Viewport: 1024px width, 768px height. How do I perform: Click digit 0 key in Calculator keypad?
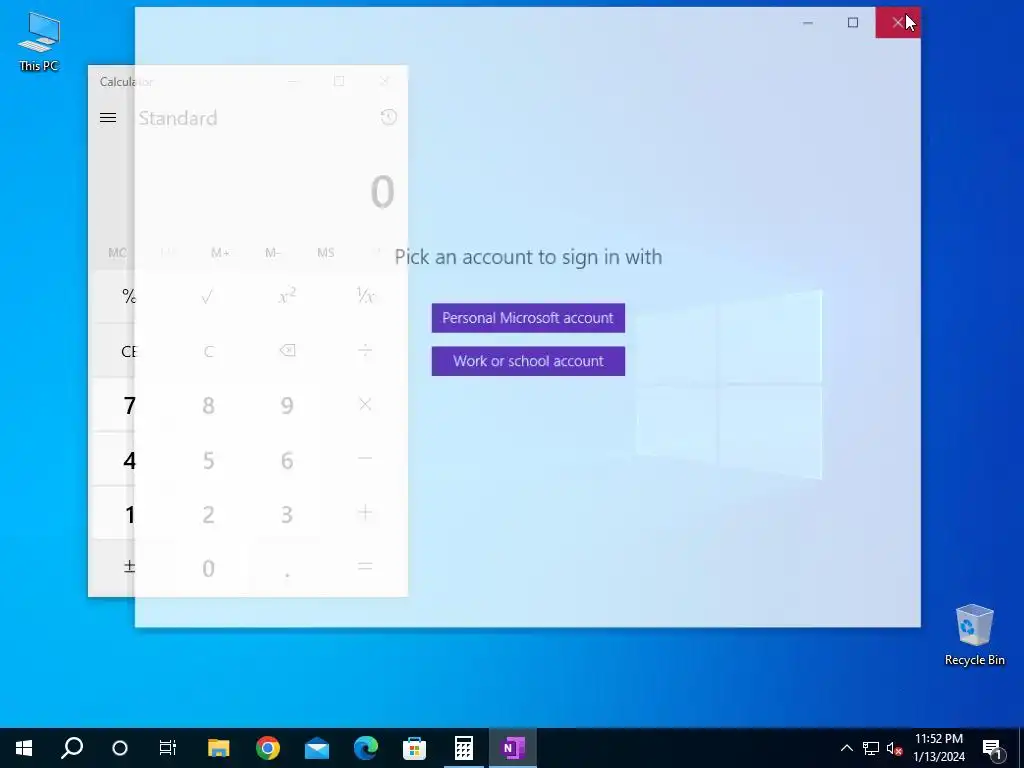click(x=208, y=568)
